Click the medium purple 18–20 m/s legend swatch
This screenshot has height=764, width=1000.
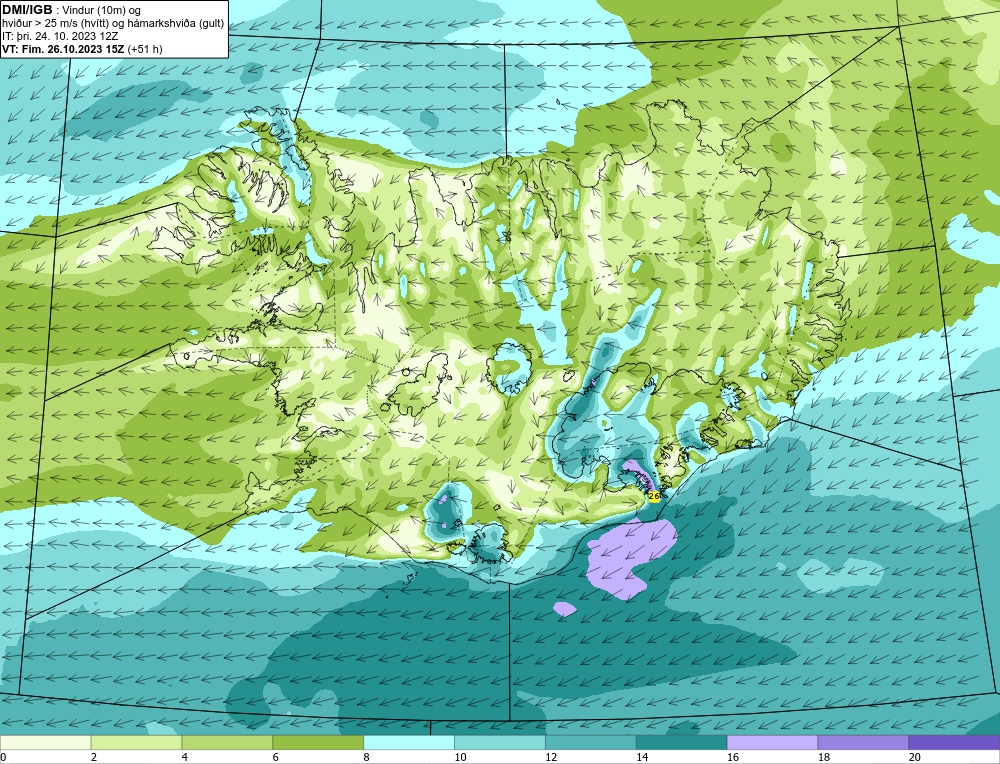(x=863, y=742)
